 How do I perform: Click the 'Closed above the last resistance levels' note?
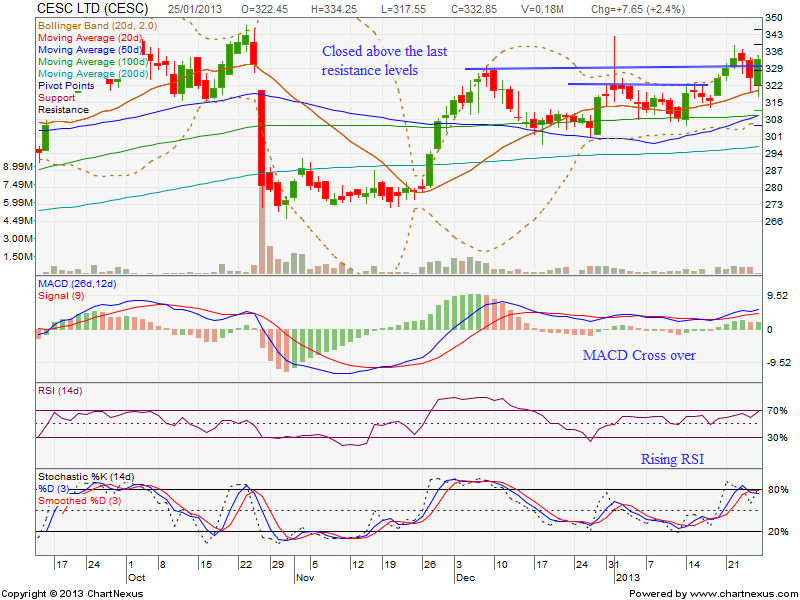tap(384, 60)
